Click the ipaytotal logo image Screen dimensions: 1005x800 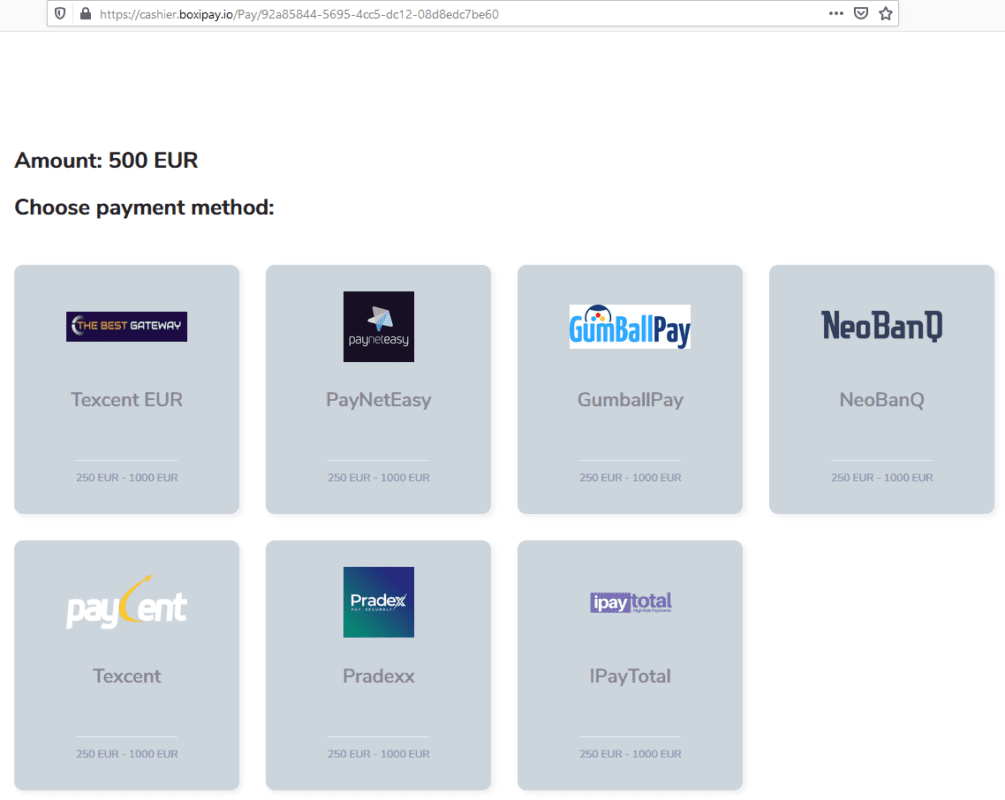631,603
